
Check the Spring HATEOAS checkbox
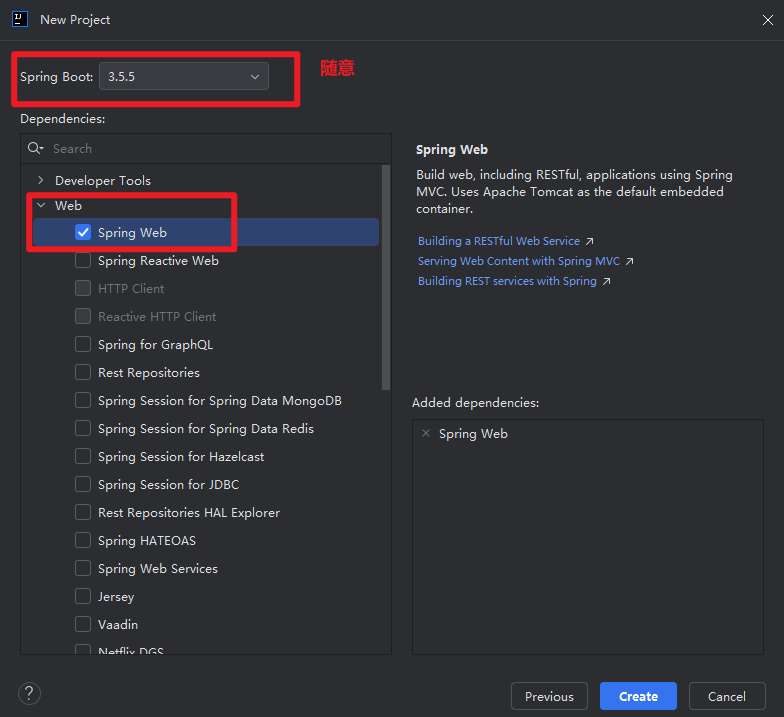pyautogui.click(x=83, y=540)
